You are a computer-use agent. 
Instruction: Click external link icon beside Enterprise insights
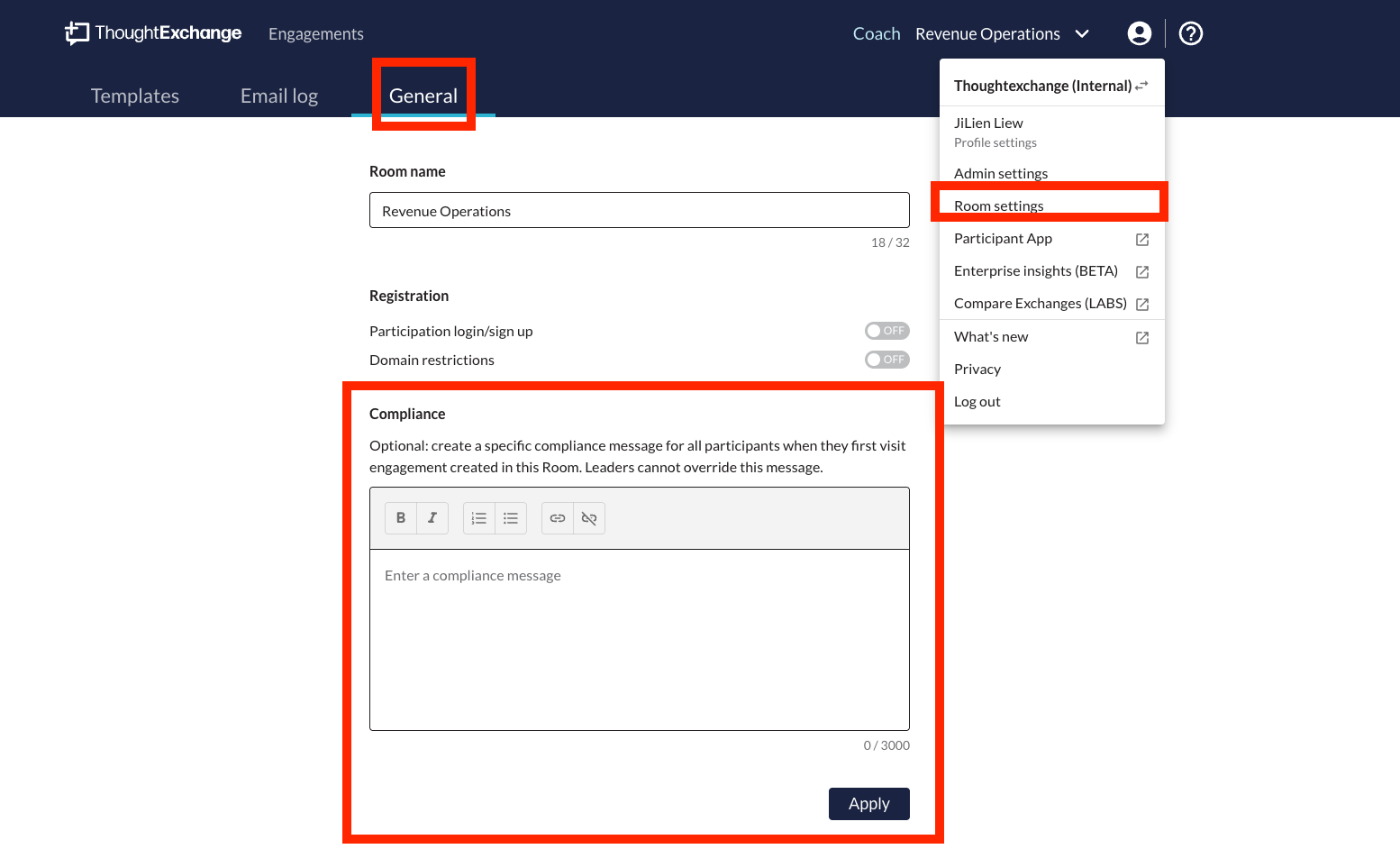[x=1142, y=272]
